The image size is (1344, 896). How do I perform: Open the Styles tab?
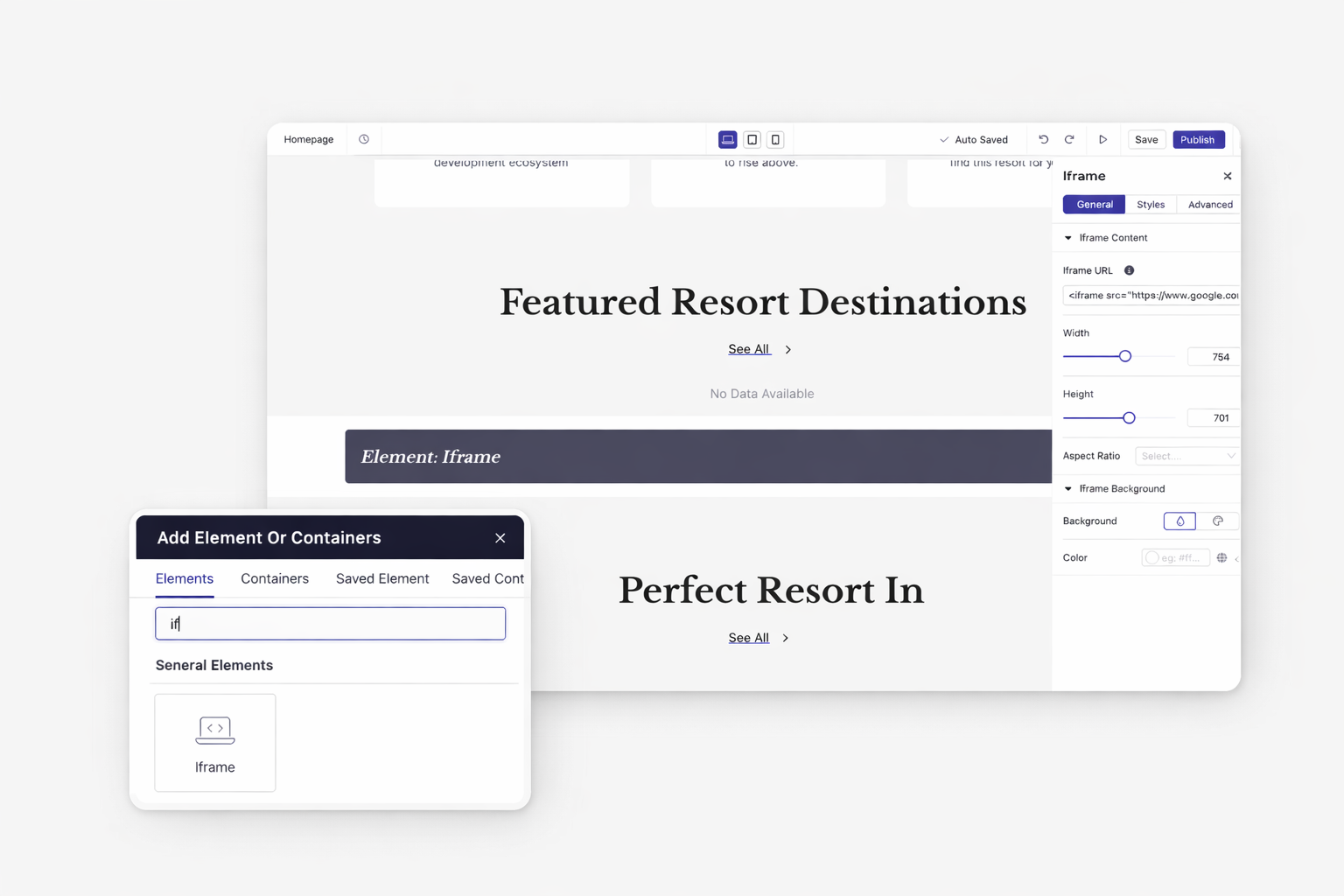[x=1150, y=205]
